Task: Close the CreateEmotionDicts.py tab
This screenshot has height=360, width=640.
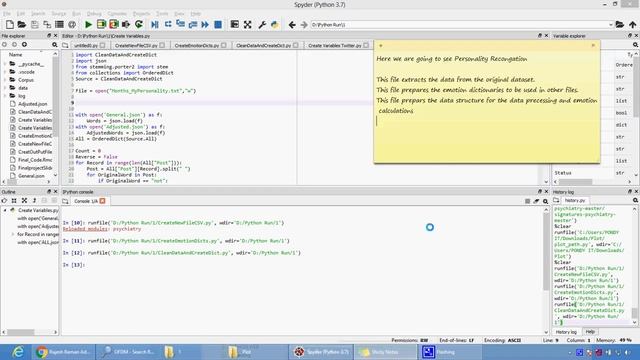Action: [x=224, y=45]
